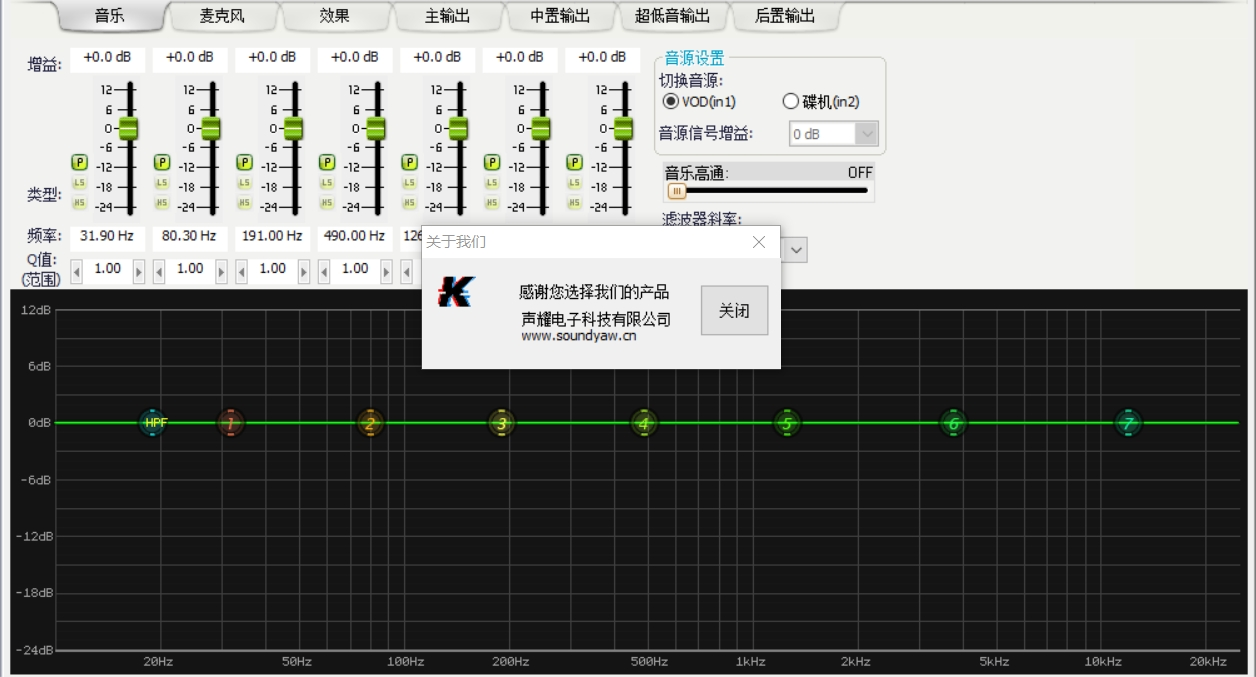1256x677 pixels.
Task: Open the 滤波器斜率 dropdown arrow
Action: (796, 250)
